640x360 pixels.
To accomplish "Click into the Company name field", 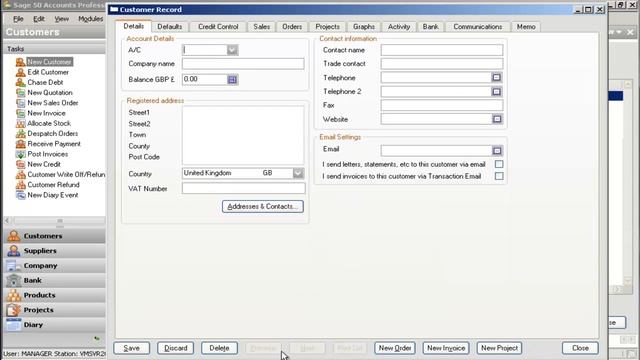I will pos(243,64).
